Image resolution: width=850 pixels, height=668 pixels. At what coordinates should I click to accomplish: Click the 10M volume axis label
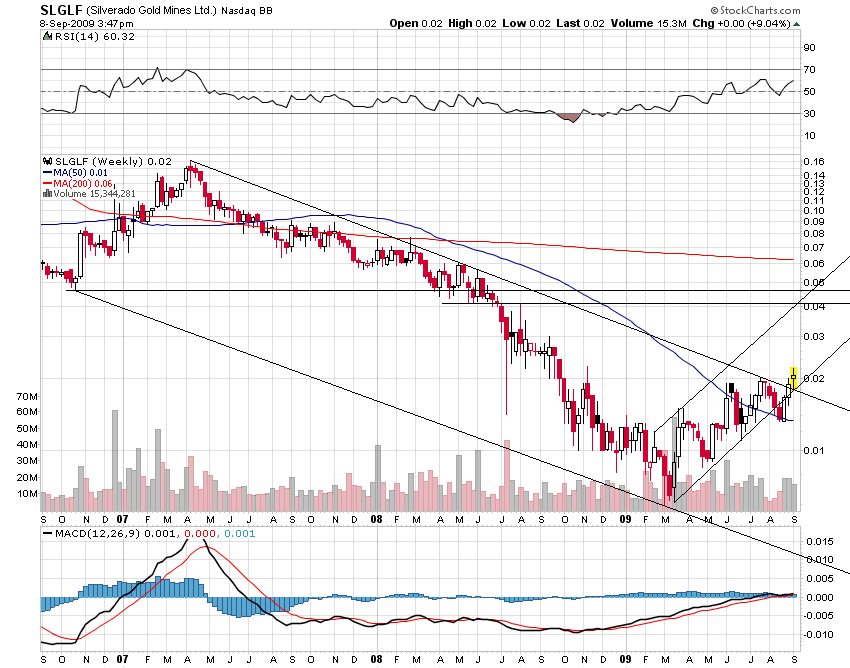27,494
